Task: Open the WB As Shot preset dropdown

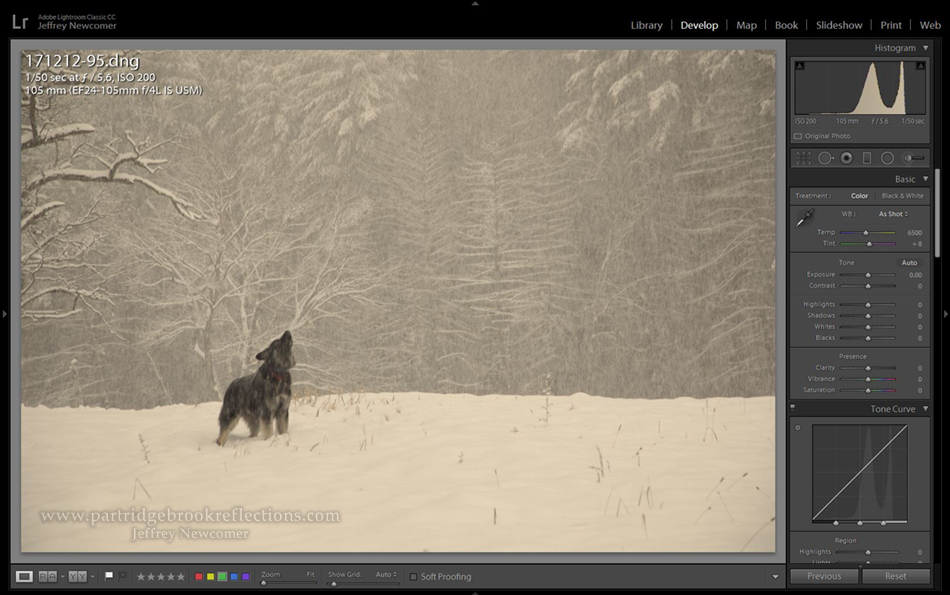Action: click(x=893, y=214)
